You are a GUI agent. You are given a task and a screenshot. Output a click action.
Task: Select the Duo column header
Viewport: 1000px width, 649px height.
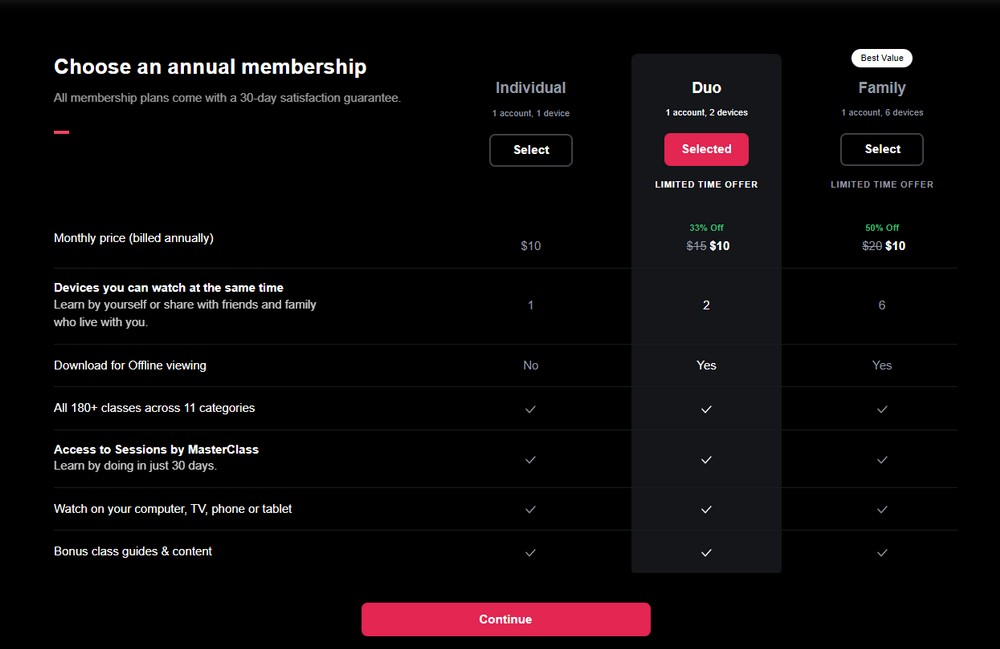pos(706,88)
